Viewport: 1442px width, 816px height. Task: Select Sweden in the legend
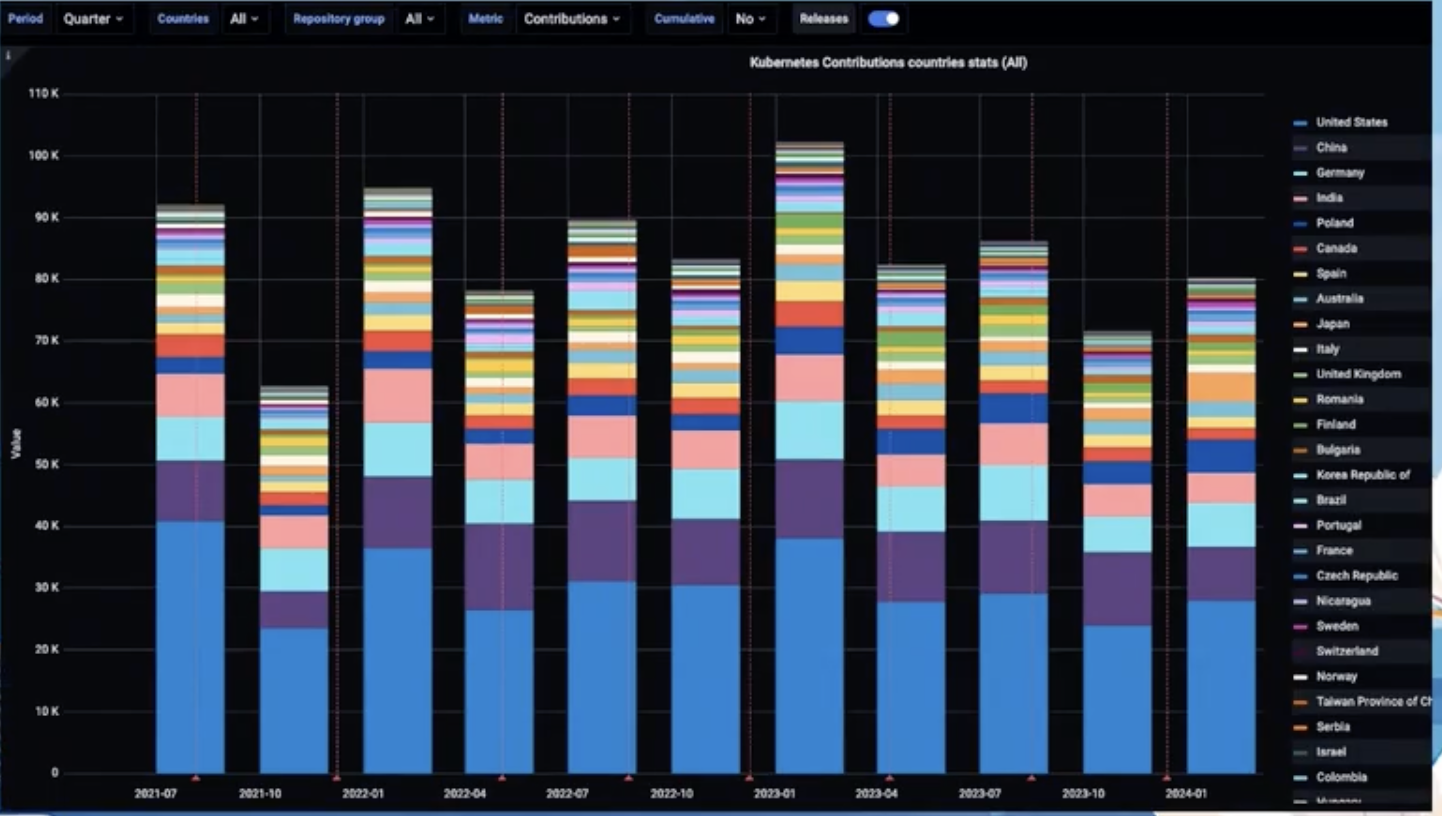pyautogui.click(x=1337, y=626)
